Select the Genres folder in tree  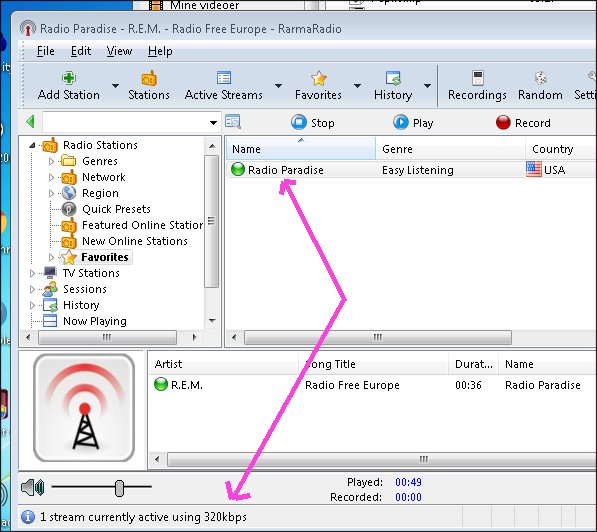100,161
